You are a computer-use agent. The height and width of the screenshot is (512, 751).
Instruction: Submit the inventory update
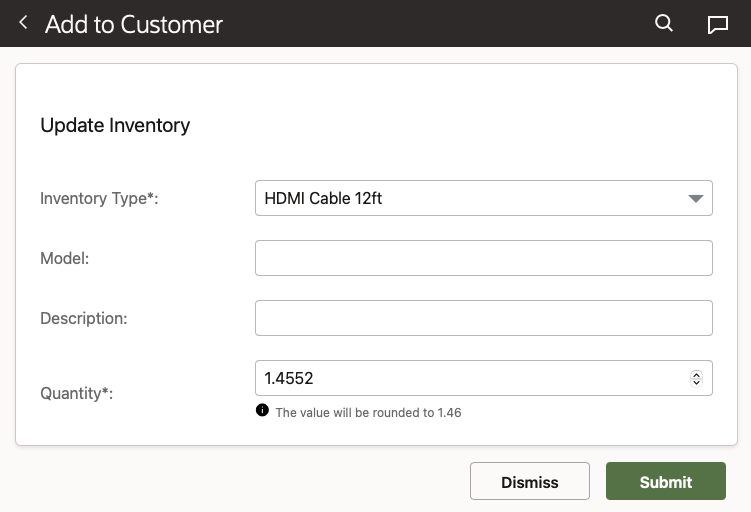point(665,481)
